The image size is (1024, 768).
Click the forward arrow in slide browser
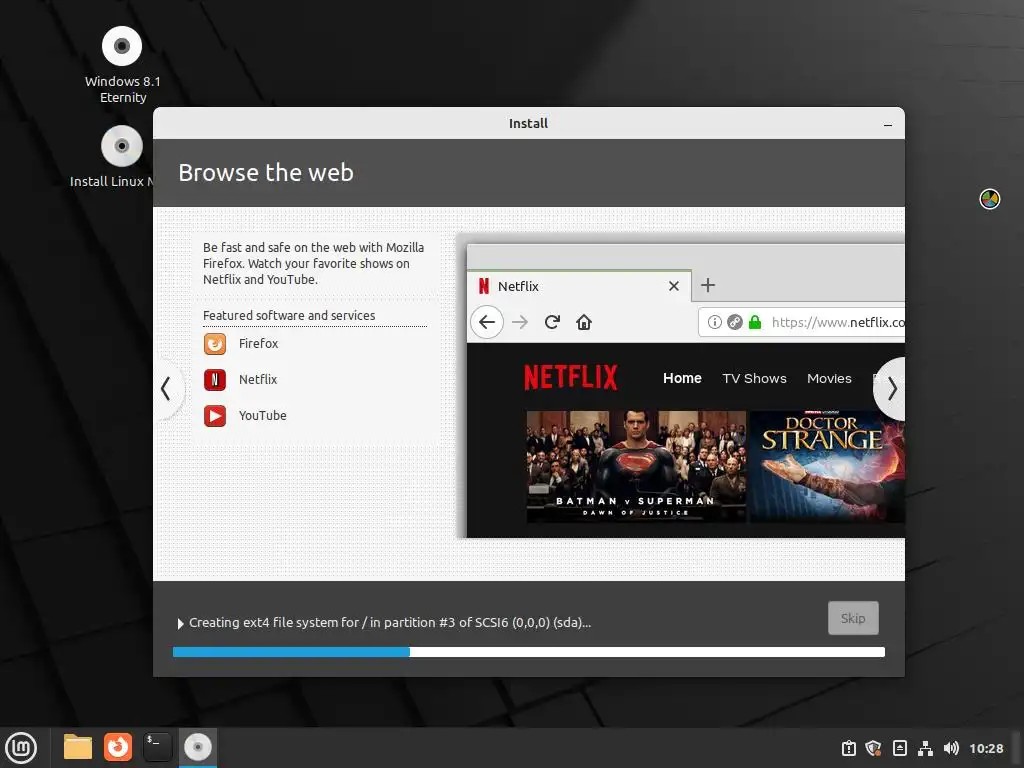tap(520, 322)
